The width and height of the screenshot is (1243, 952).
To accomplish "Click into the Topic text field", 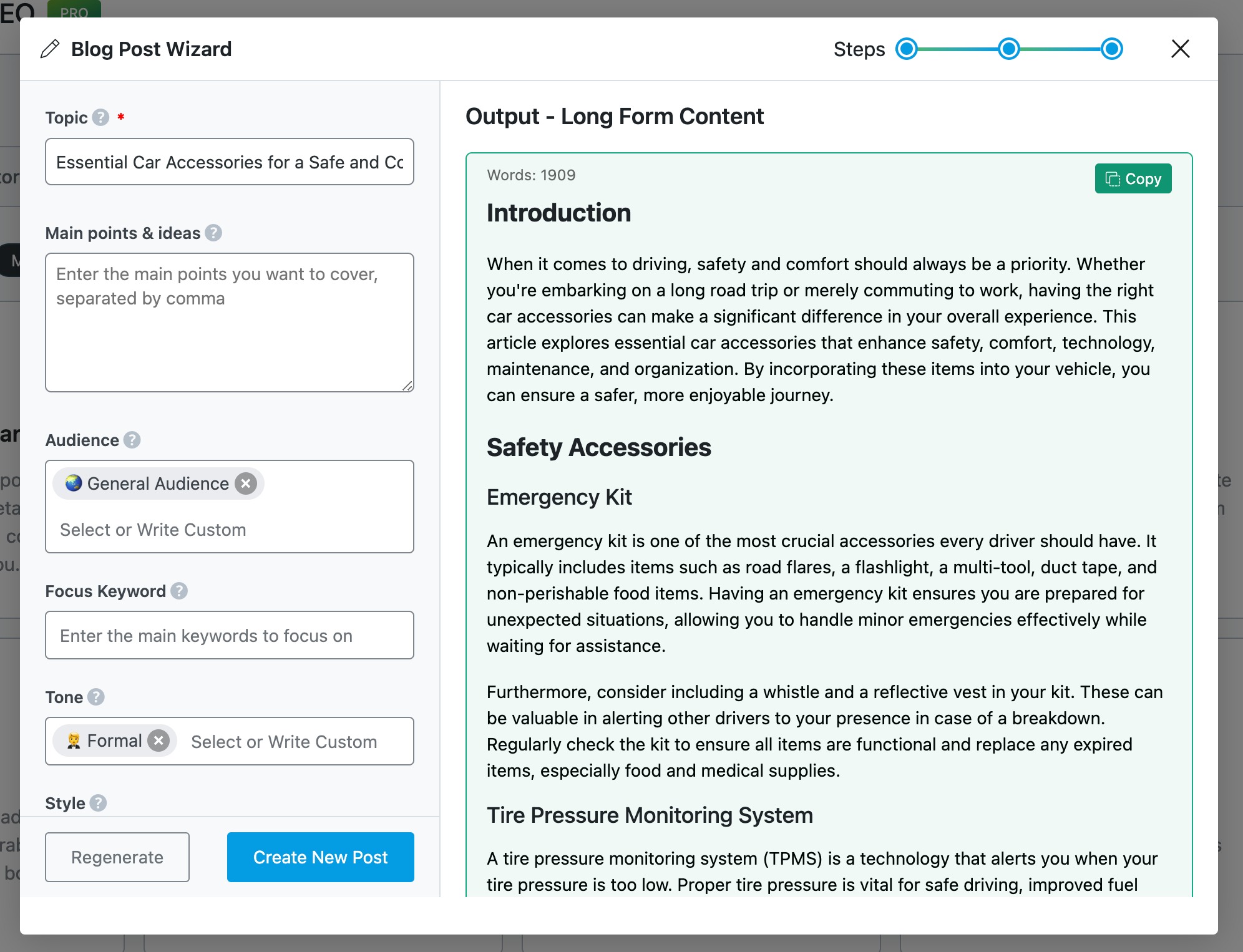I will [x=230, y=162].
